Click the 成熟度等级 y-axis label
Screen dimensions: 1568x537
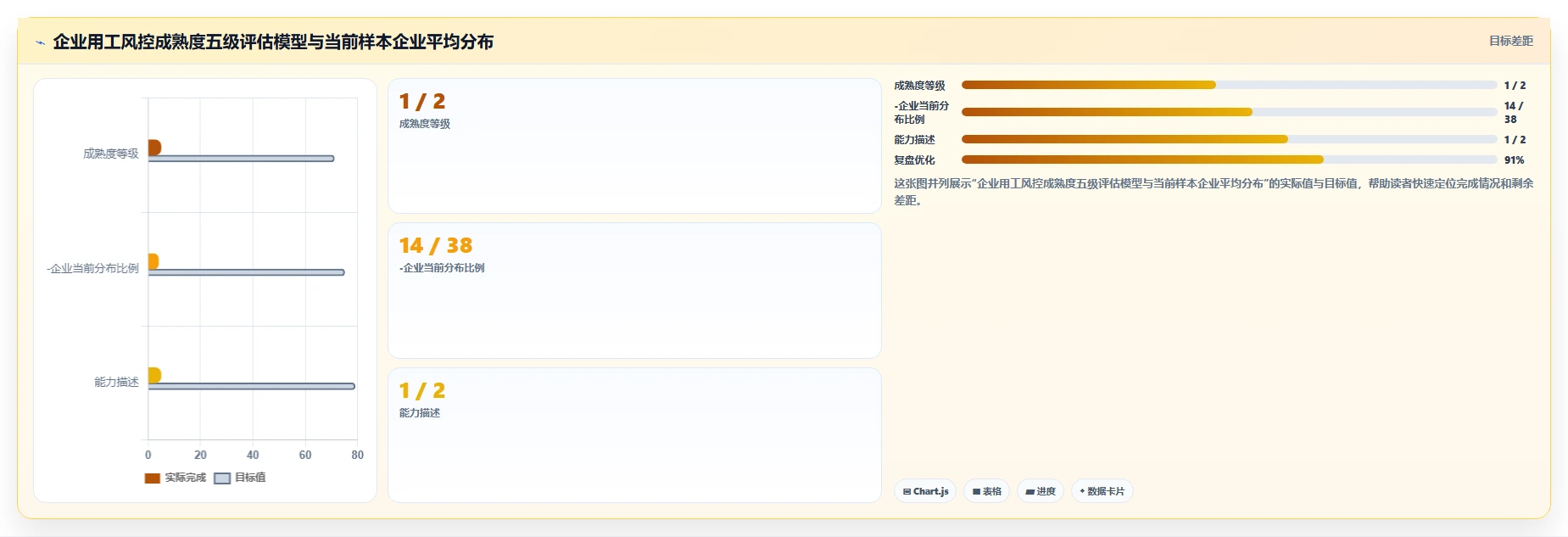111,154
